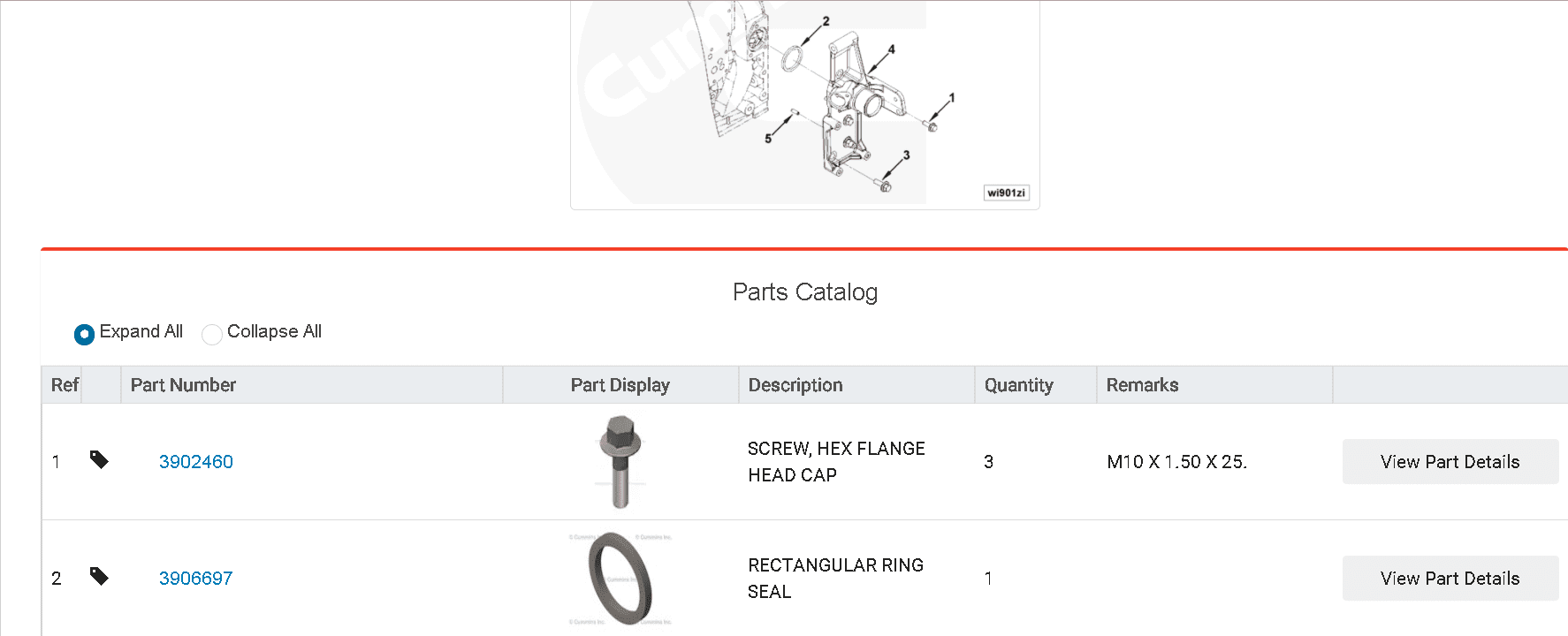Image resolution: width=1568 pixels, height=636 pixels.
Task: View Part Details for rectangular ring seal
Action: pyautogui.click(x=1450, y=579)
